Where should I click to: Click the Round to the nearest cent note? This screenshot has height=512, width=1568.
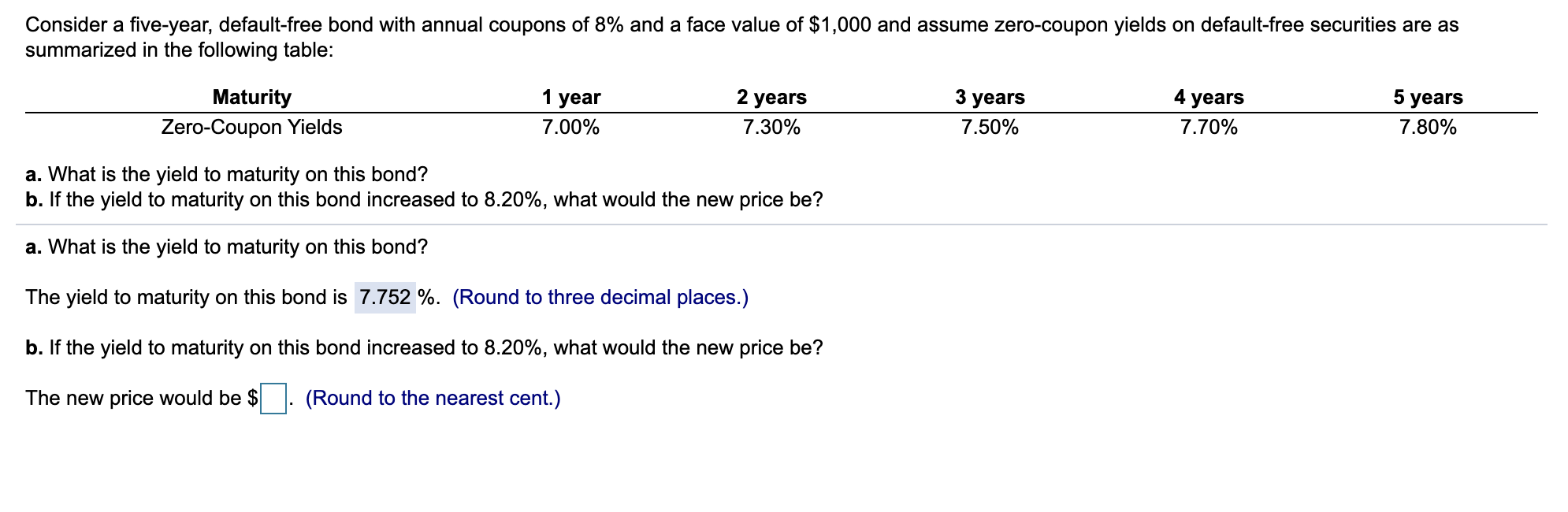(x=432, y=398)
